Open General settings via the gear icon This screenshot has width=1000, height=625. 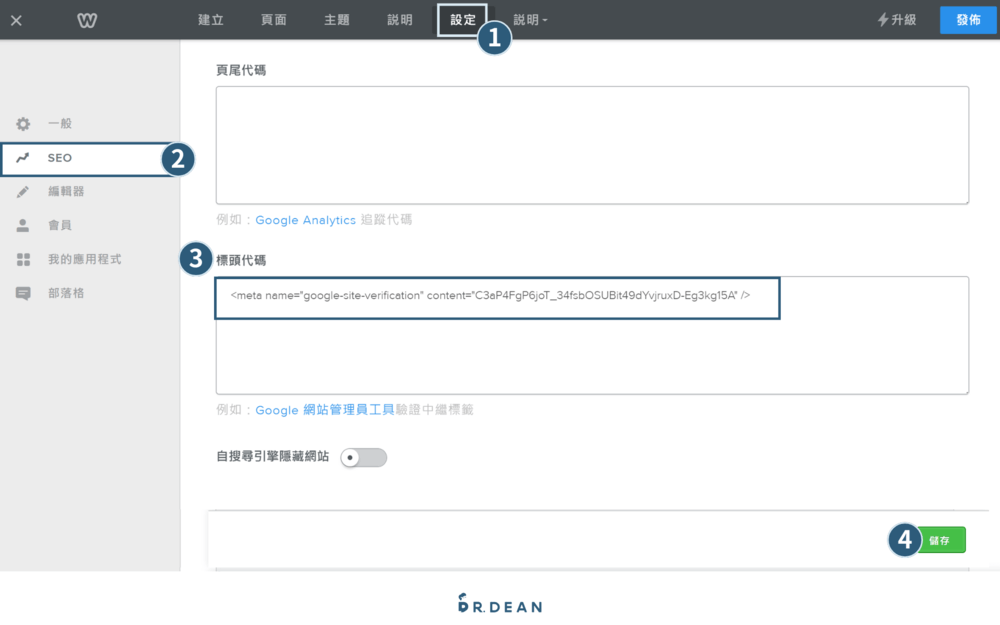pos(22,123)
